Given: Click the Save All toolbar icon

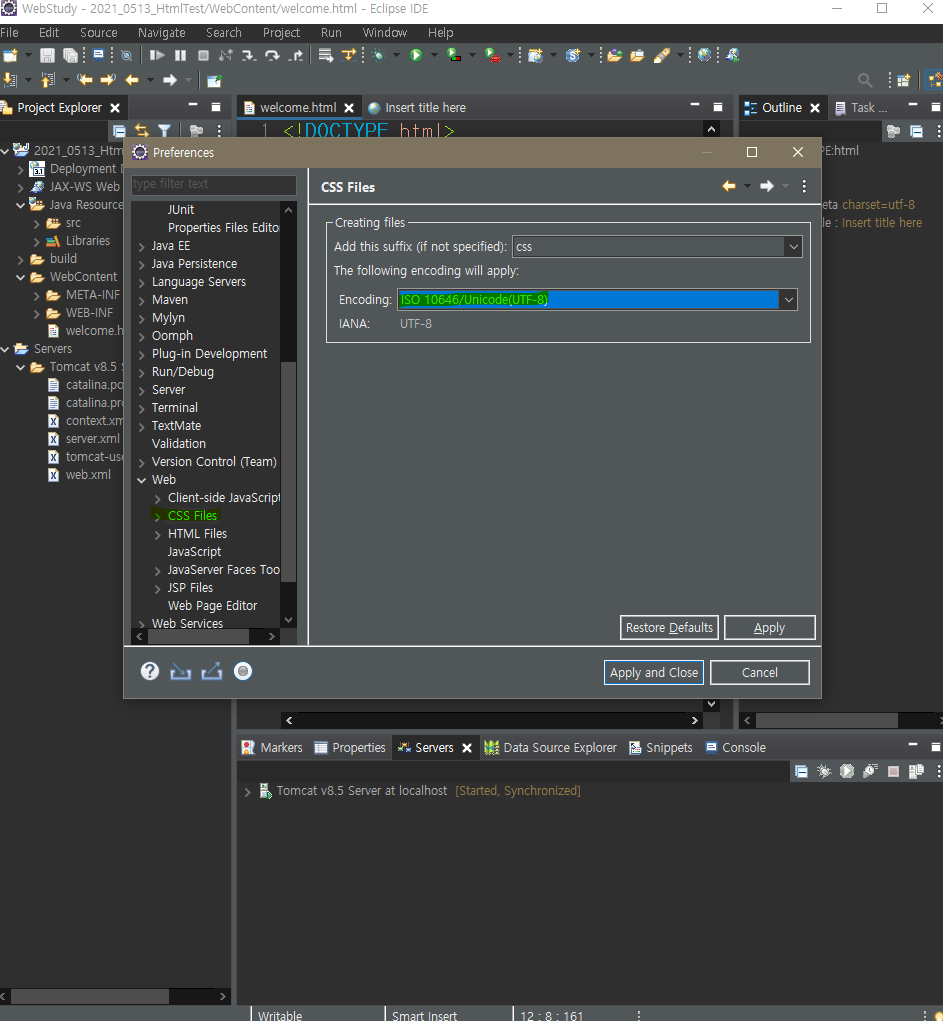Looking at the screenshot, I should click(70, 55).
